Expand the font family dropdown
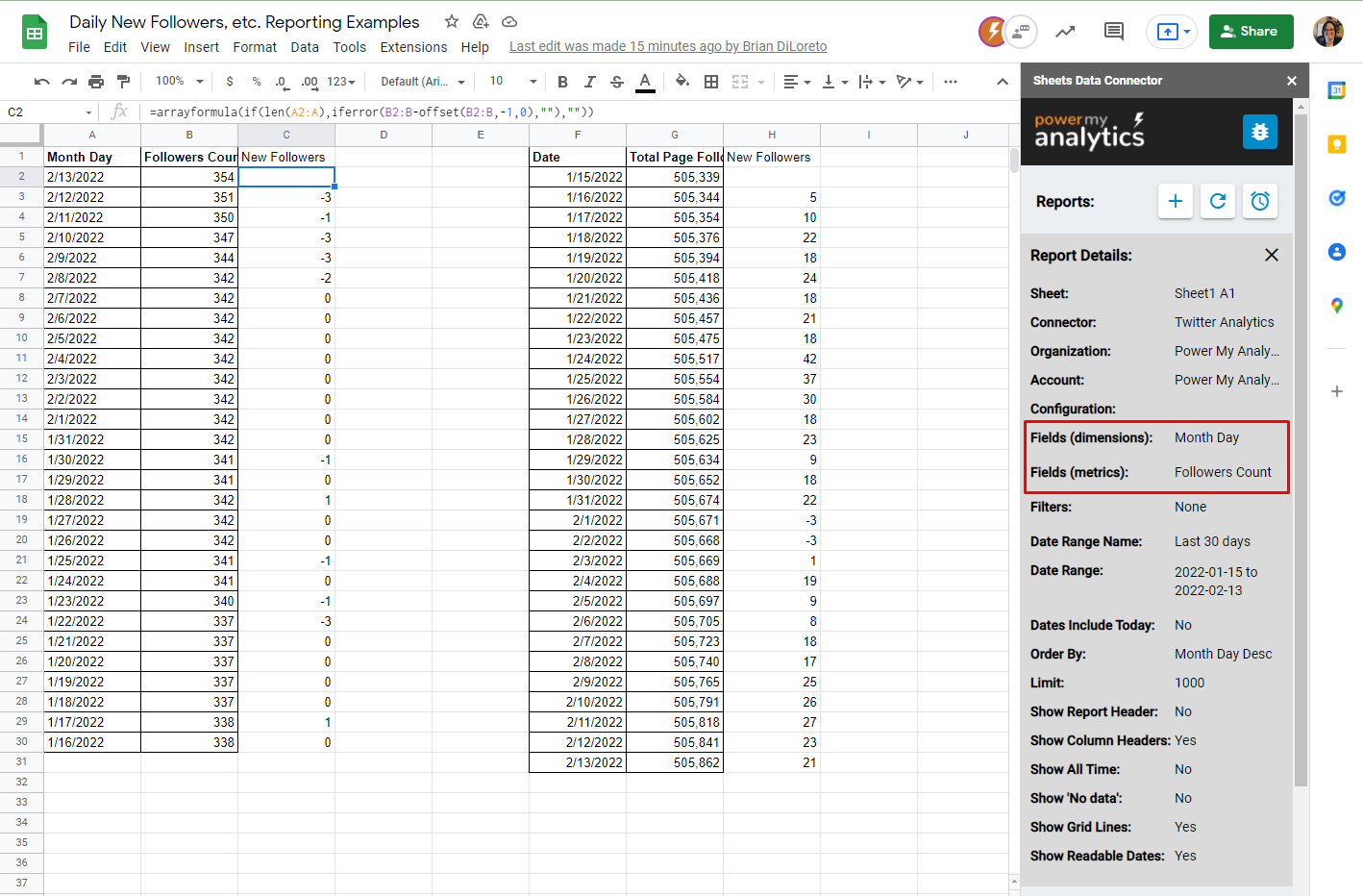The height and width of the screenshot is (896, 1363). (423, 82)
